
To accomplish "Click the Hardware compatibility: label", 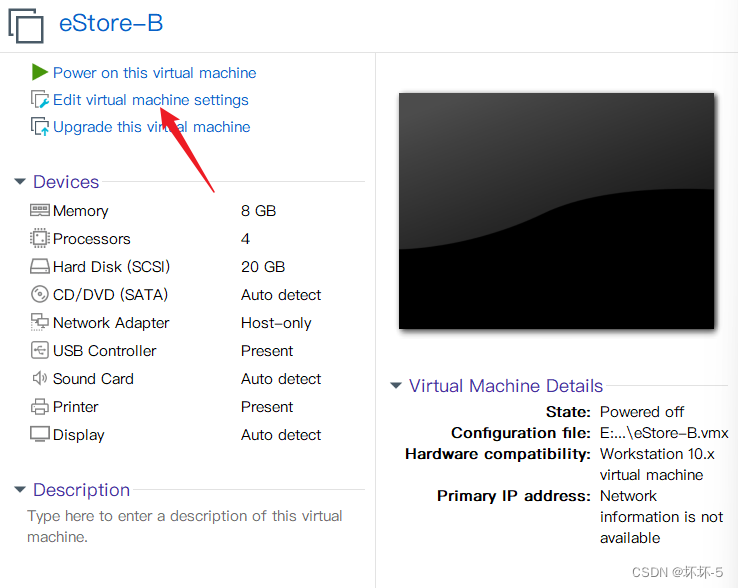I will point(497,454).
